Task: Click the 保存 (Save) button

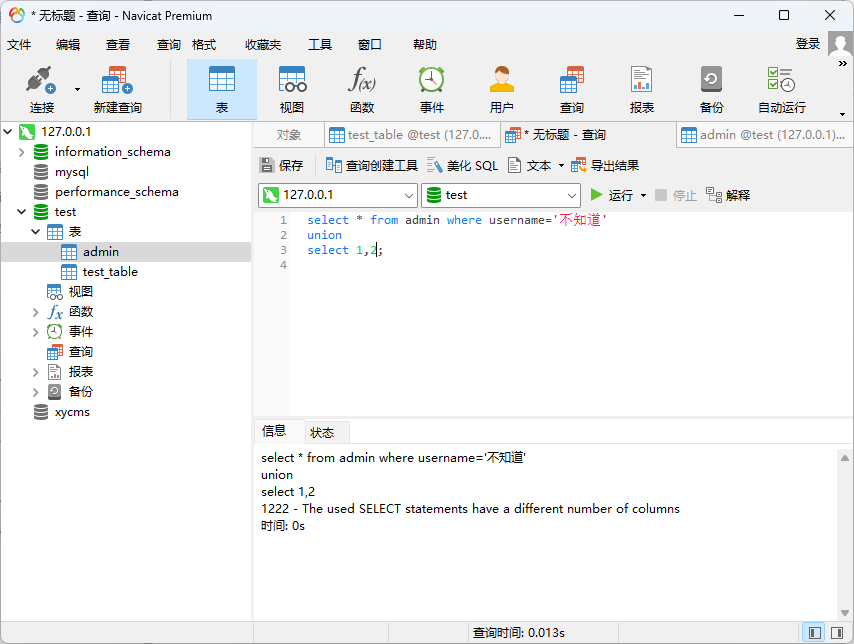Action: [x=282, y=166]
